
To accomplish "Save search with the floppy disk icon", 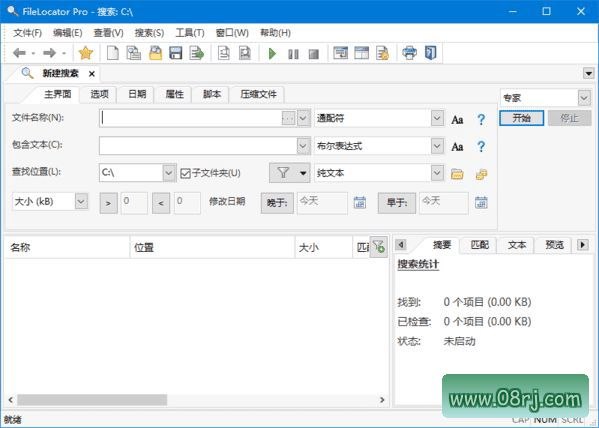I will tap(176, 53).
